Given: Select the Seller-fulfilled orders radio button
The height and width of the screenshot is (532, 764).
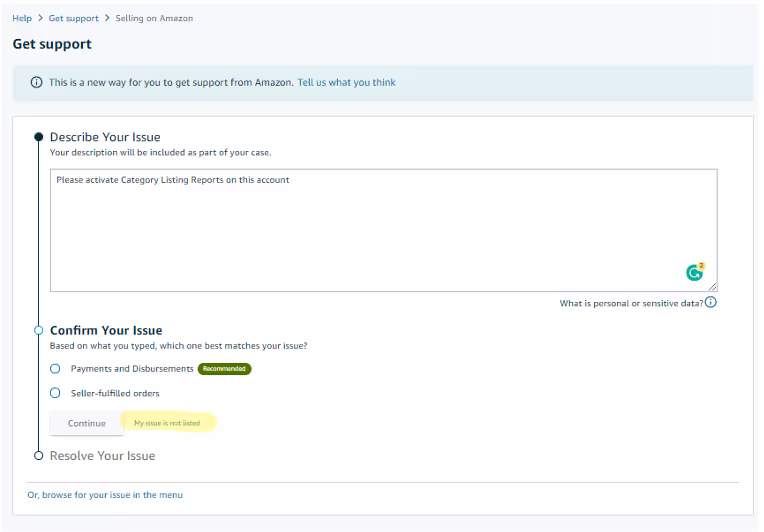Looking at the screenshot, I should [55, 393].
